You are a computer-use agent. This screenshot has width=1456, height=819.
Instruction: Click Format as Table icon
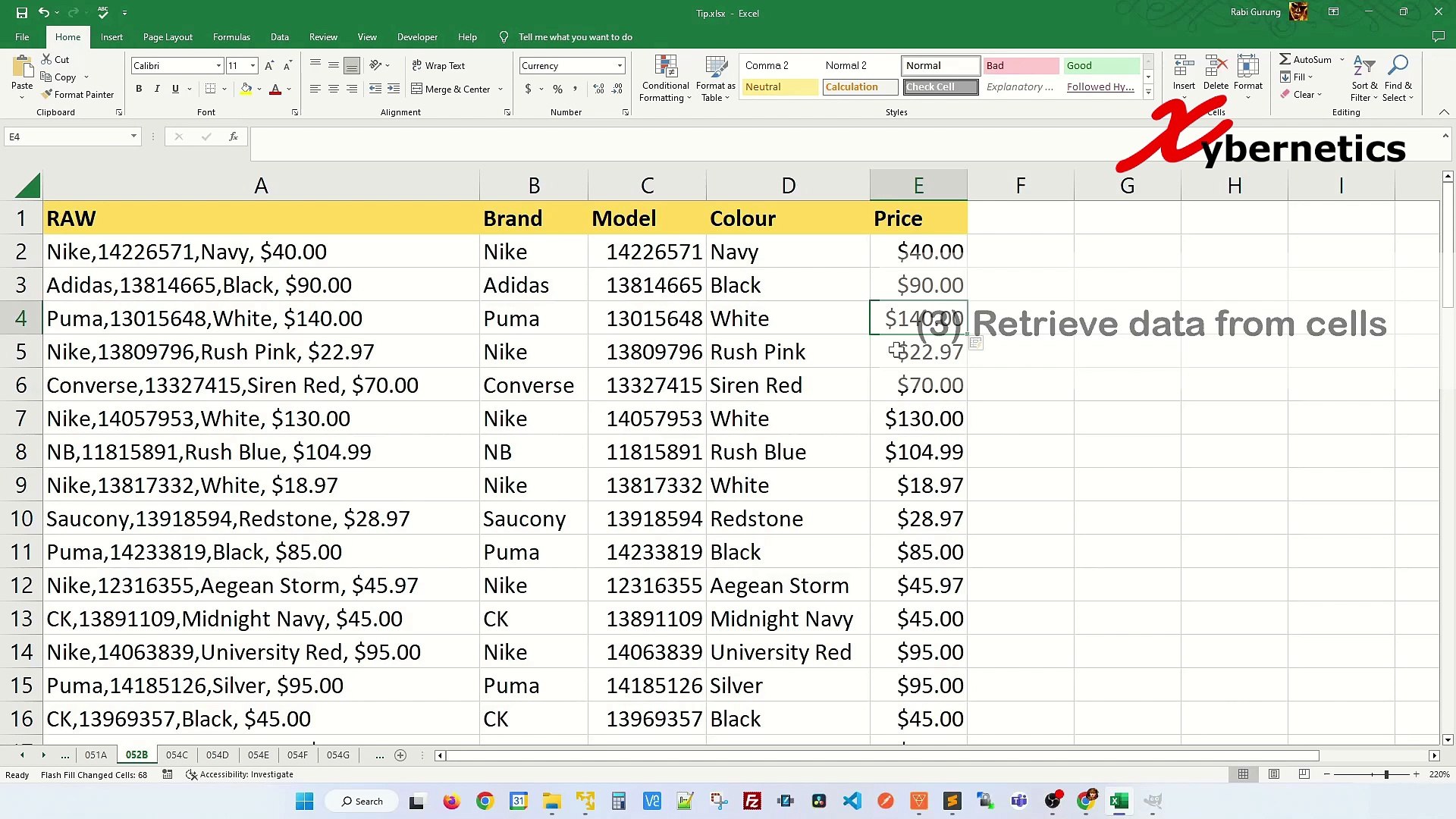(x=715, y=79)
